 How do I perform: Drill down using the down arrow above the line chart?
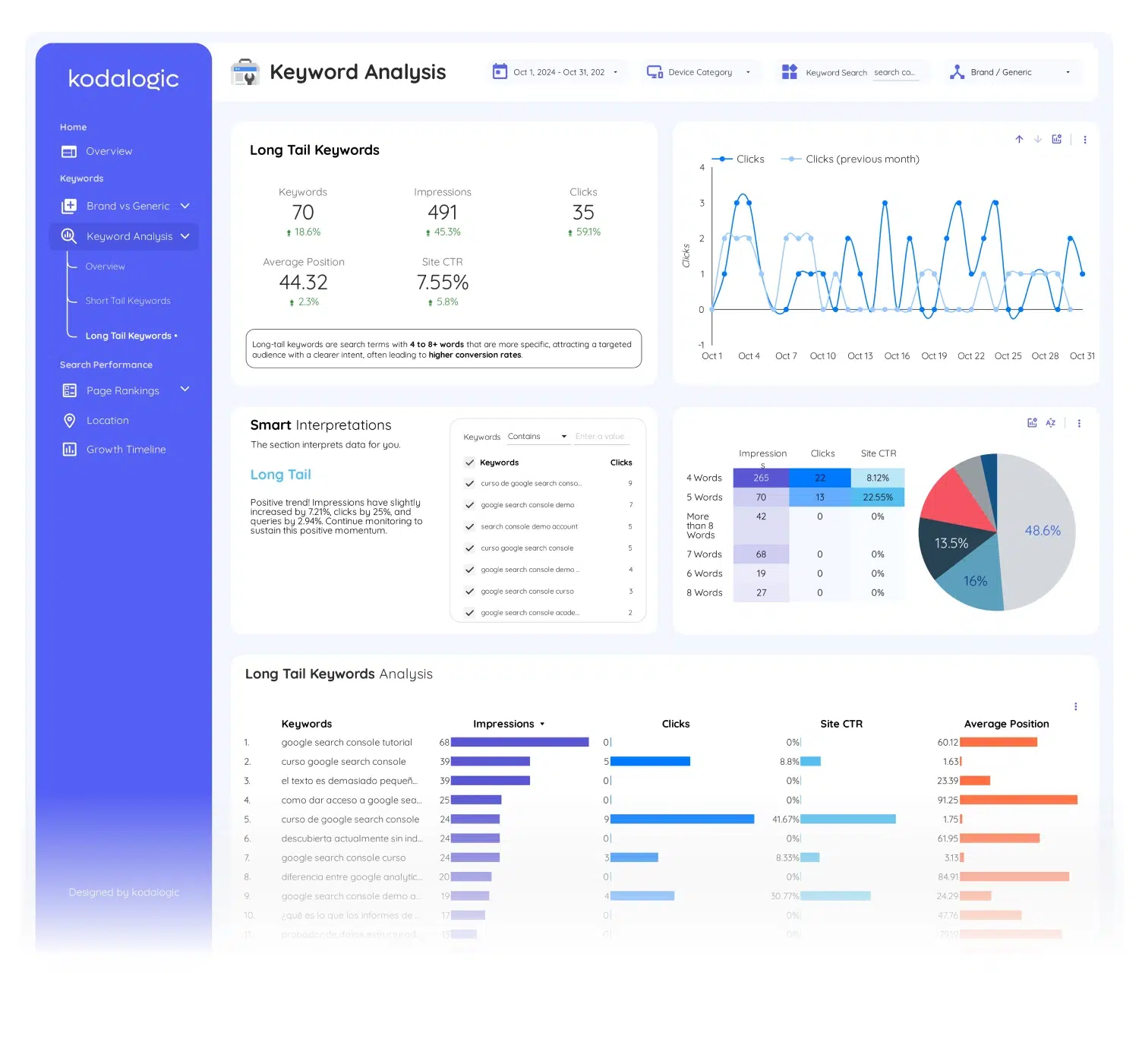click(1038, 139)
